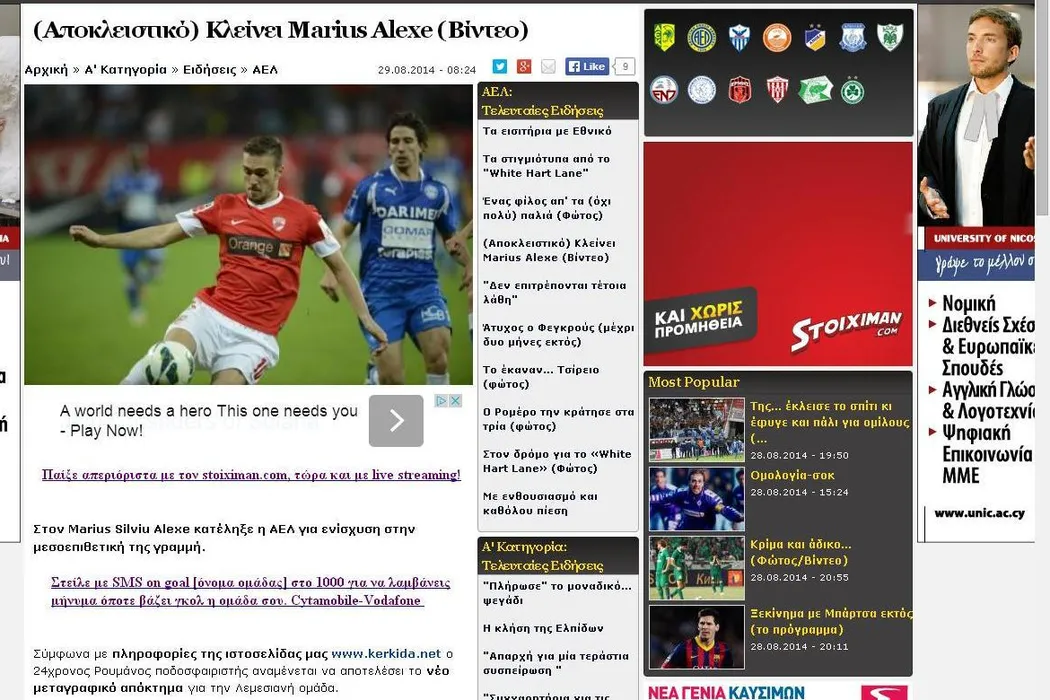Image resolution: width=1050 pixels, height=700 pixels.
Task: Open the Ειδήσεις breadcrumb link
Action: pyautogui.click(x=209, y=70)
